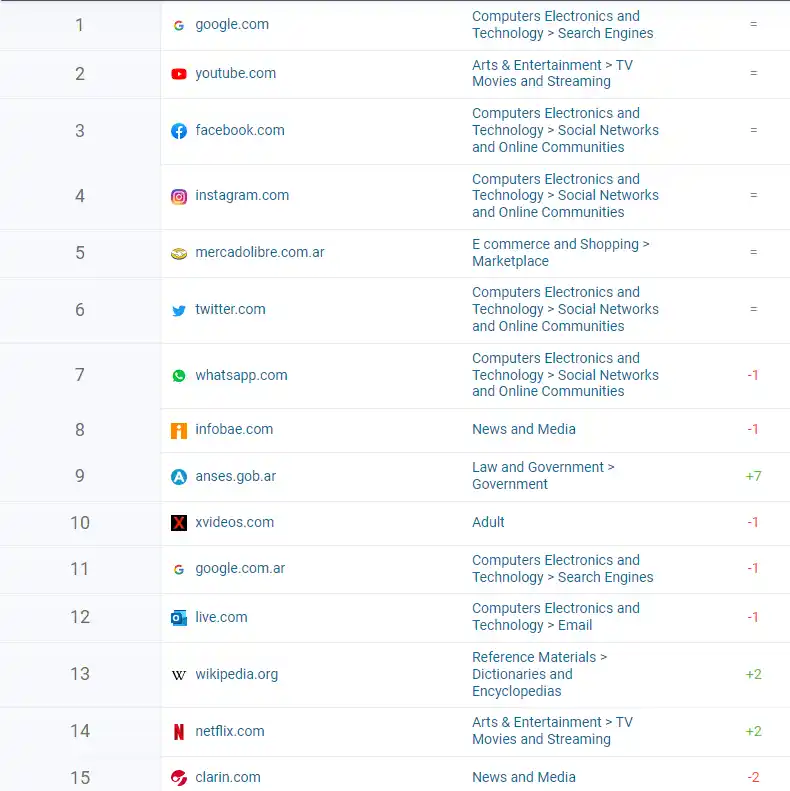
Task: Open the google.com.ar link
Action: click(x=240, y=568)
